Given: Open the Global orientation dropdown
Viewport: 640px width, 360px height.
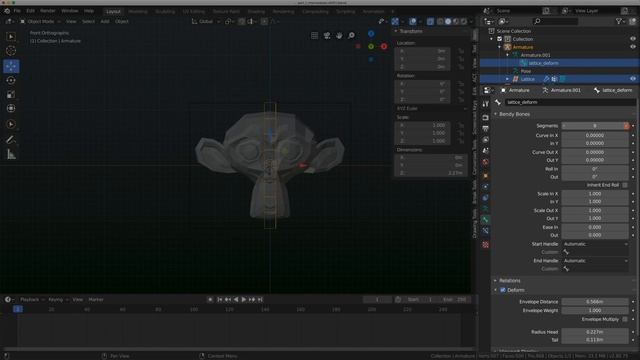Looking at the screenshot, I should (206, 21).
